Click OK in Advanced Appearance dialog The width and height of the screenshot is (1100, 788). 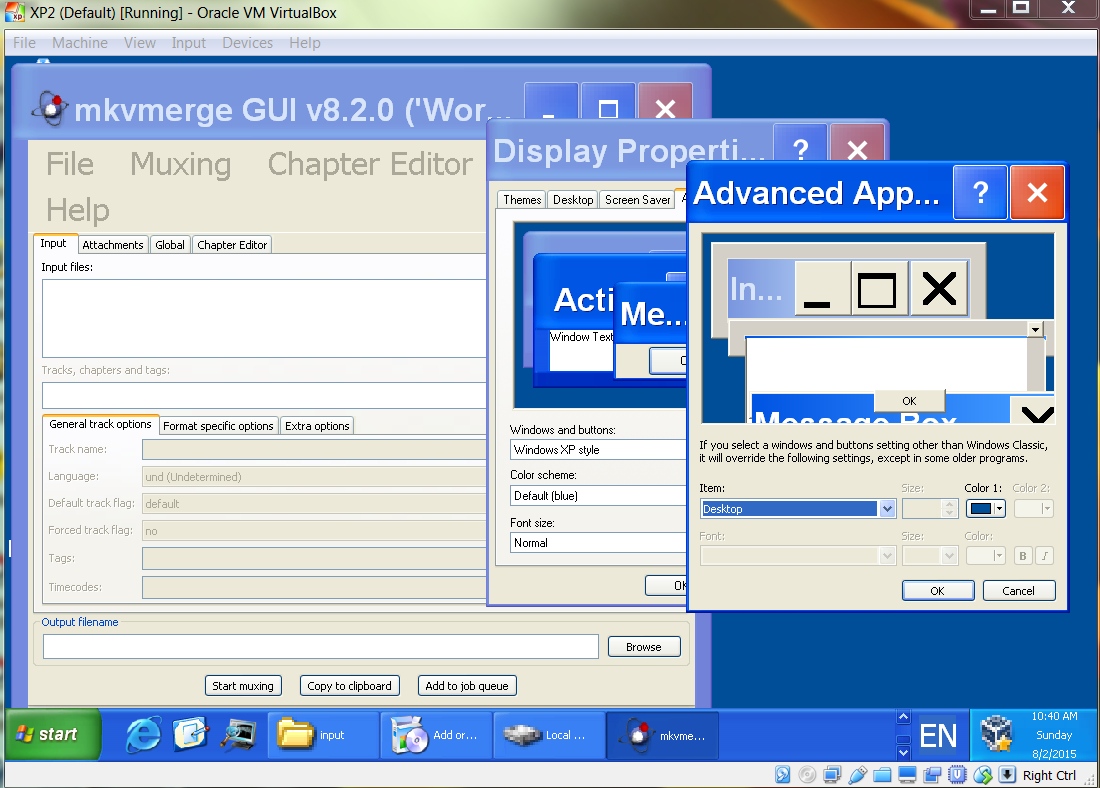[x=938, y=591]
